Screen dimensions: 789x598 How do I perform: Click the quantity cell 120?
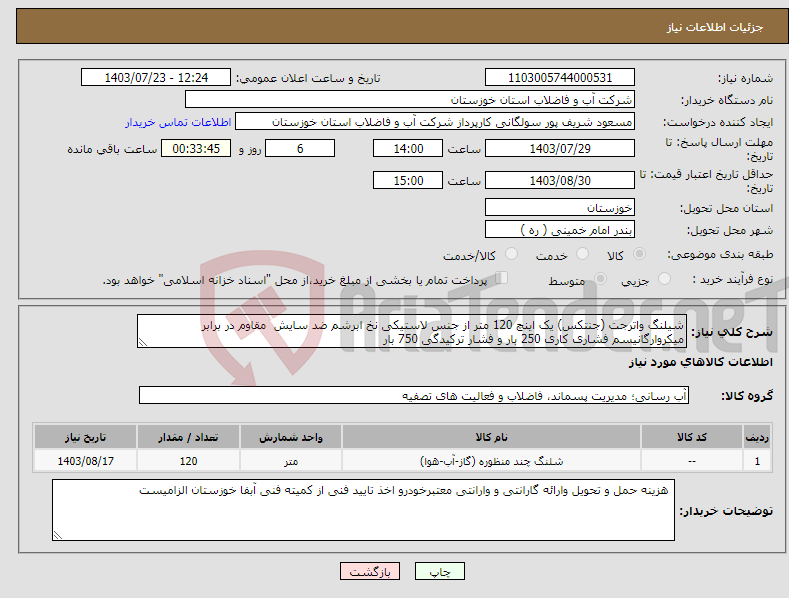point(188,461)
